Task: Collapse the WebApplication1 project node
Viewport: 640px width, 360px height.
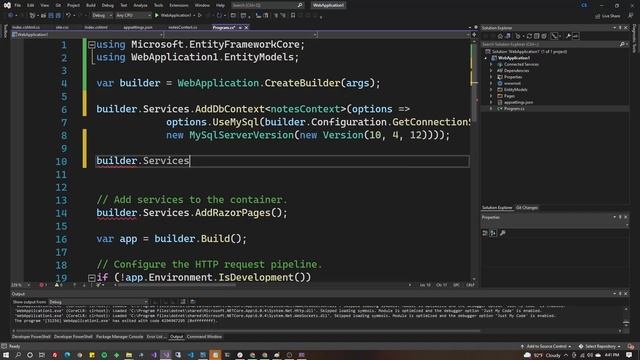Action: tap(486, 58)
